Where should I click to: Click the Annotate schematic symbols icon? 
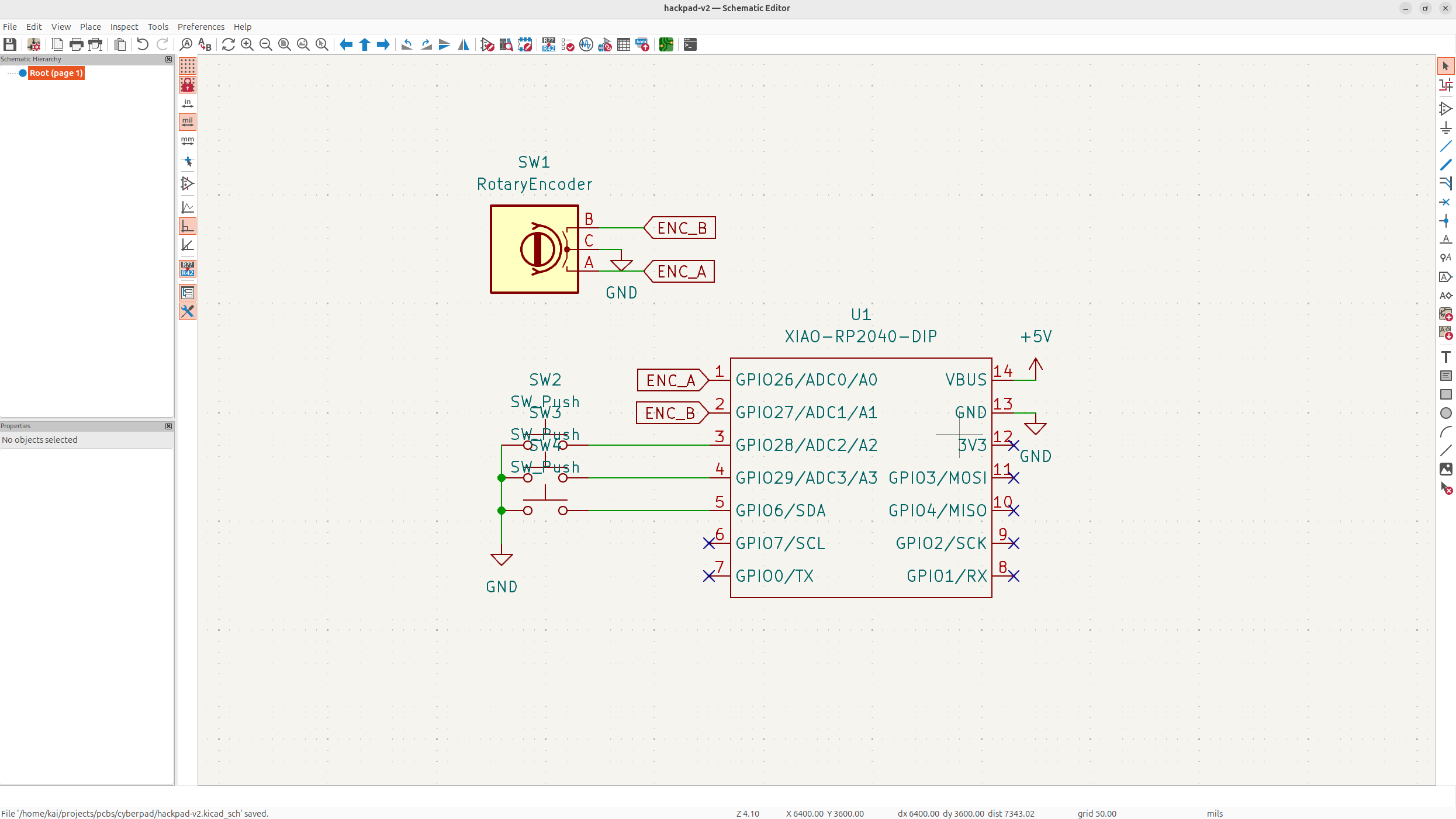(x=548, y=44)
